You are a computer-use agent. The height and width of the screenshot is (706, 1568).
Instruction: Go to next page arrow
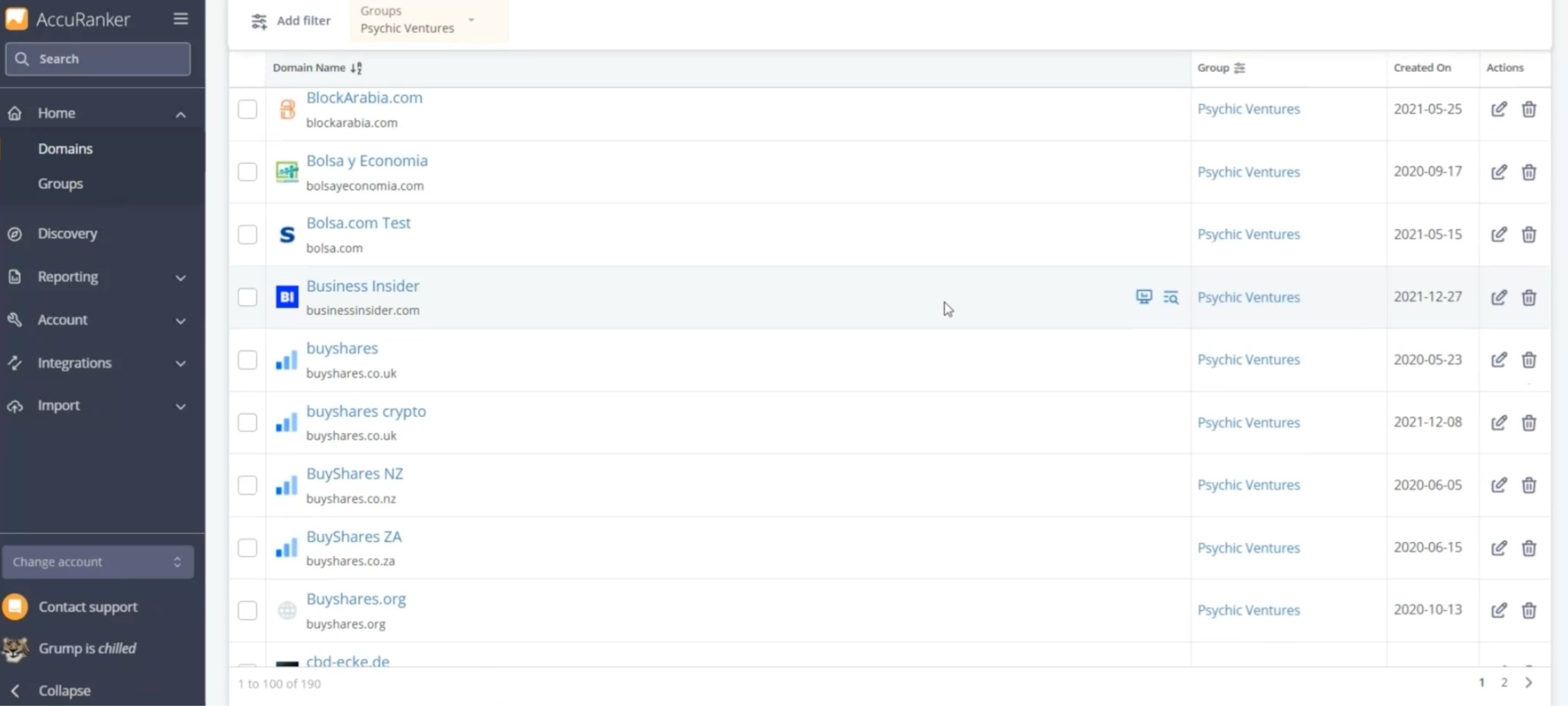(x=1528, y=682)
